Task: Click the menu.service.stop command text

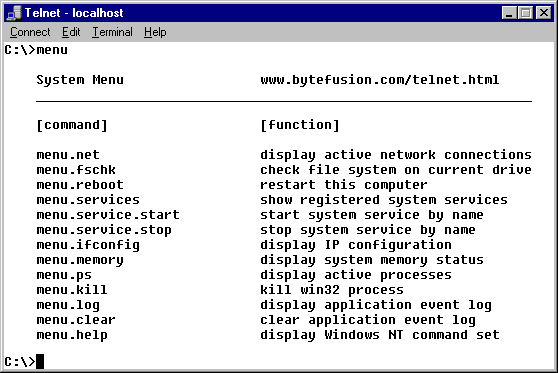Action: tap(104, 230)
